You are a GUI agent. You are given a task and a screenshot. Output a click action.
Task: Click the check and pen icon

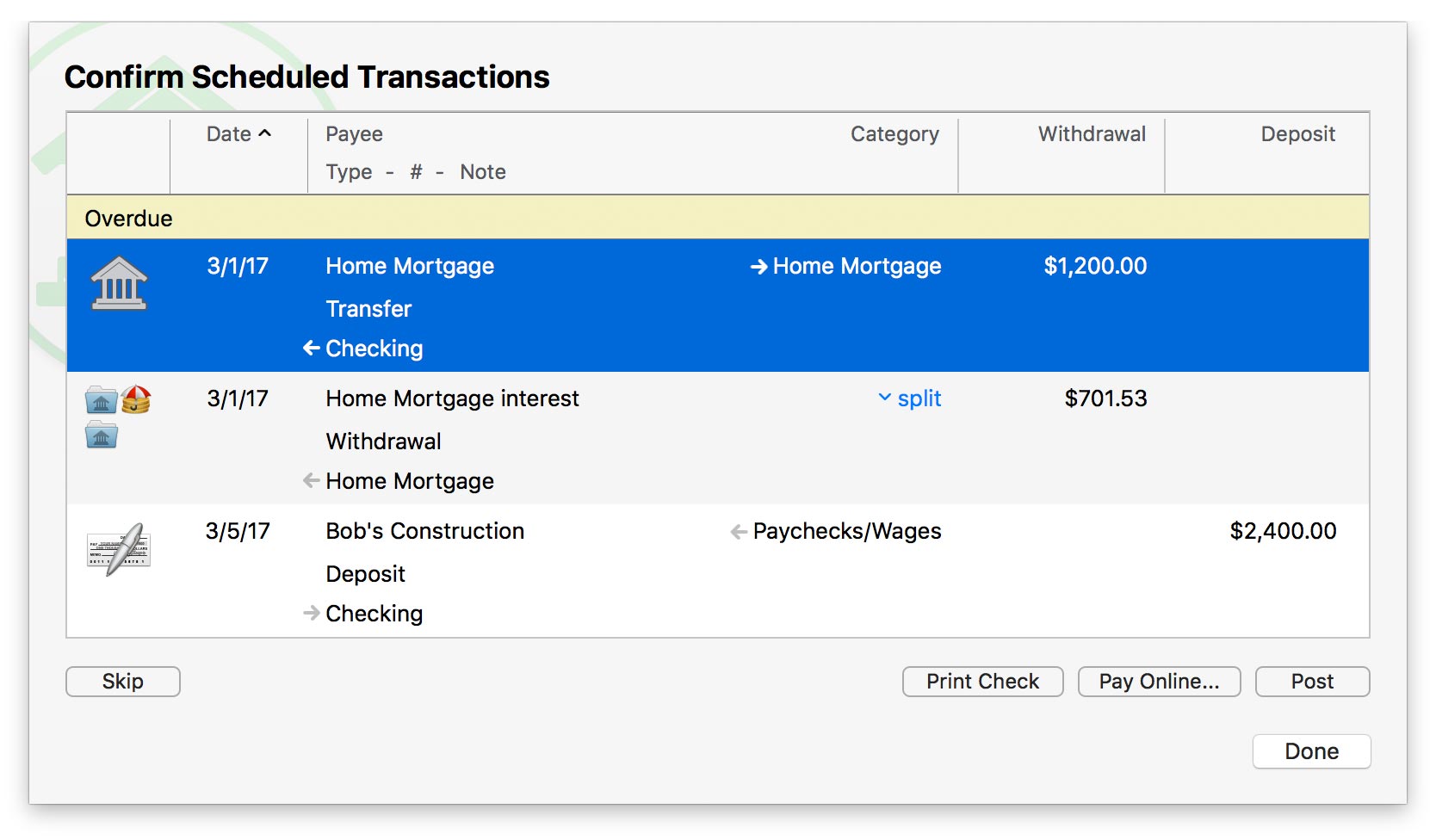pyautogui.click(x=119, y=549)
